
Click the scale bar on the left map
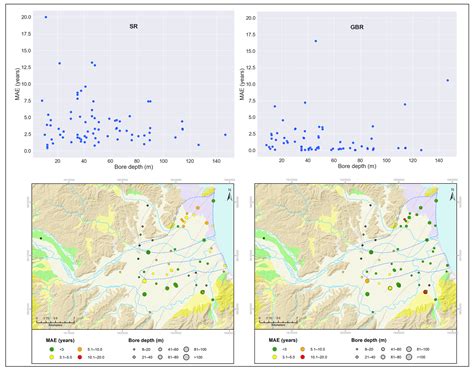(55, 321)
